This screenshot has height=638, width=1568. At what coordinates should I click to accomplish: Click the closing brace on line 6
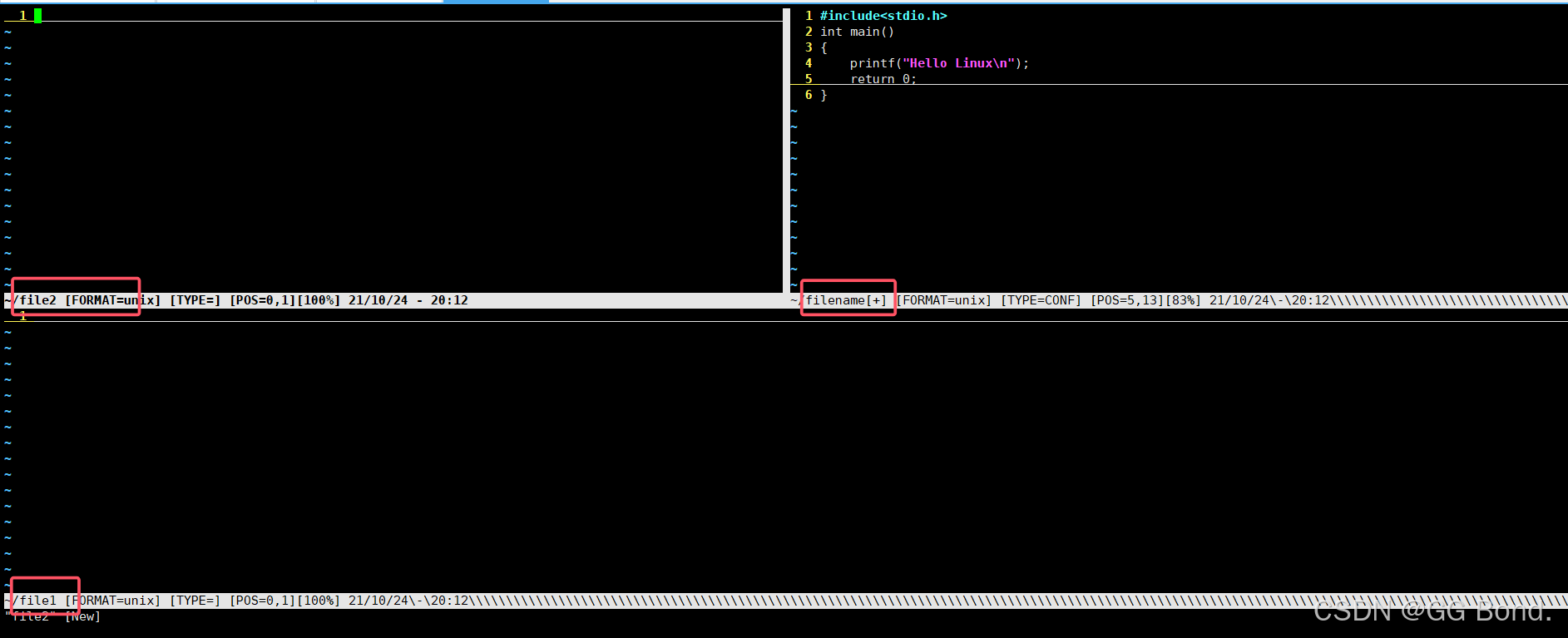(824, 95)
